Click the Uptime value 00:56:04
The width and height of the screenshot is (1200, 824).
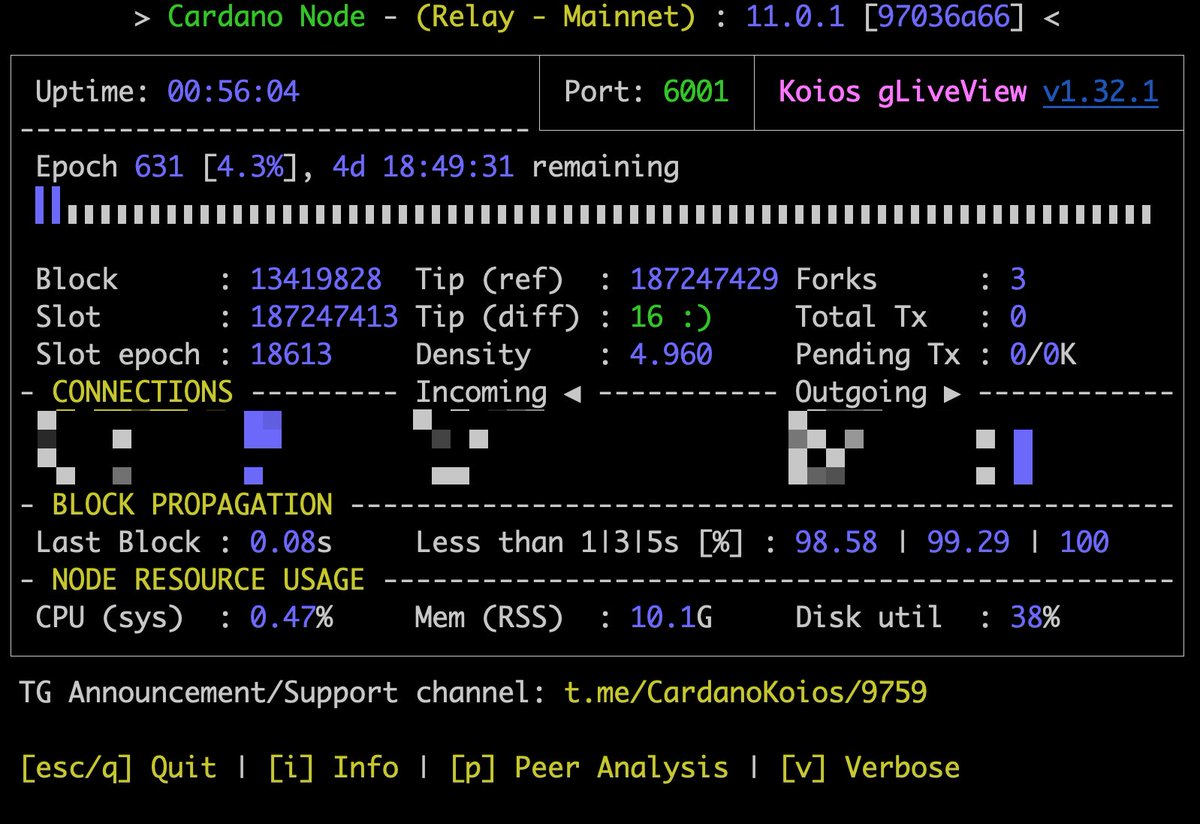233,92
